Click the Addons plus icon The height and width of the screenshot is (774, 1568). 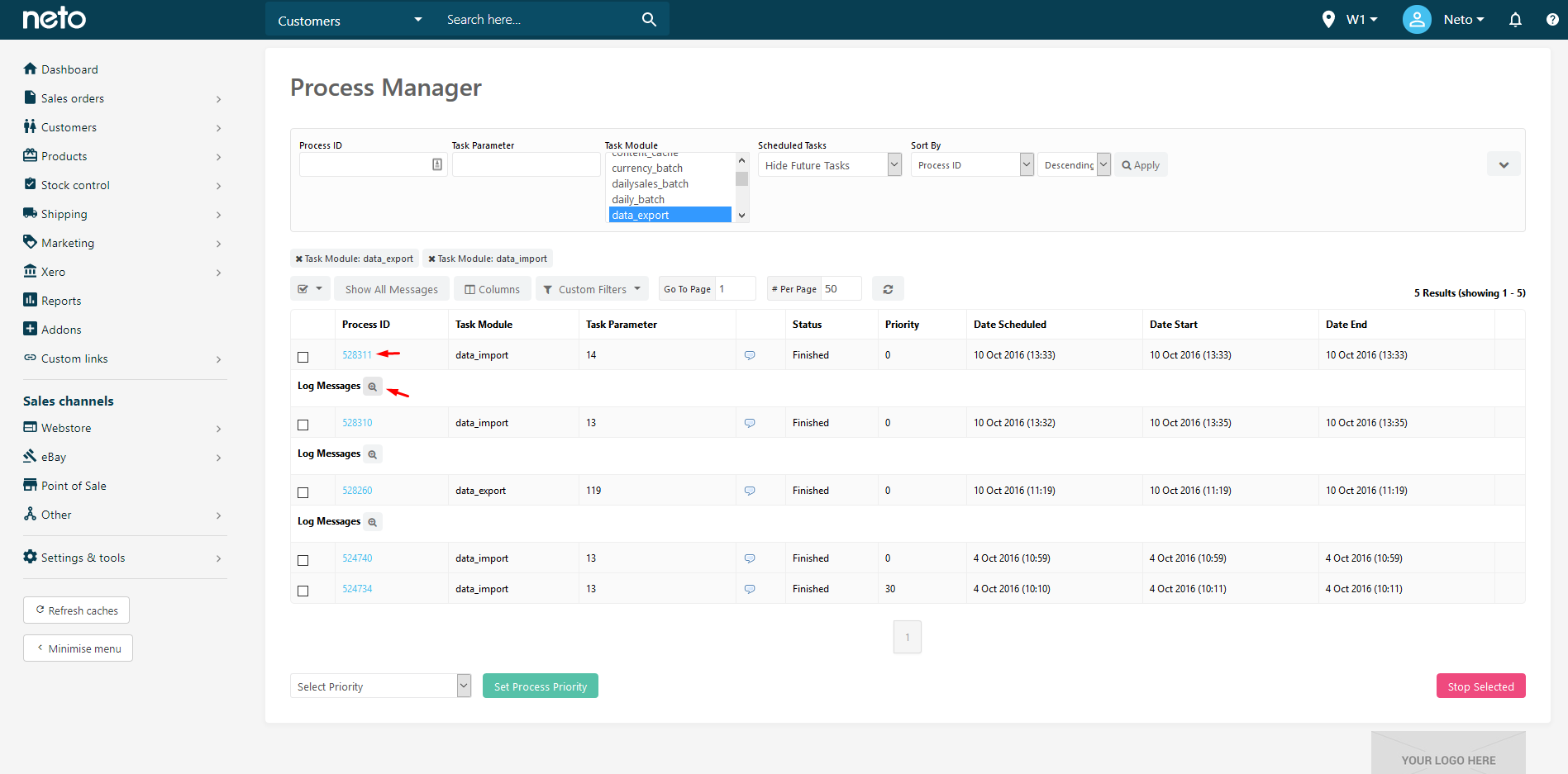click(31, 329)
